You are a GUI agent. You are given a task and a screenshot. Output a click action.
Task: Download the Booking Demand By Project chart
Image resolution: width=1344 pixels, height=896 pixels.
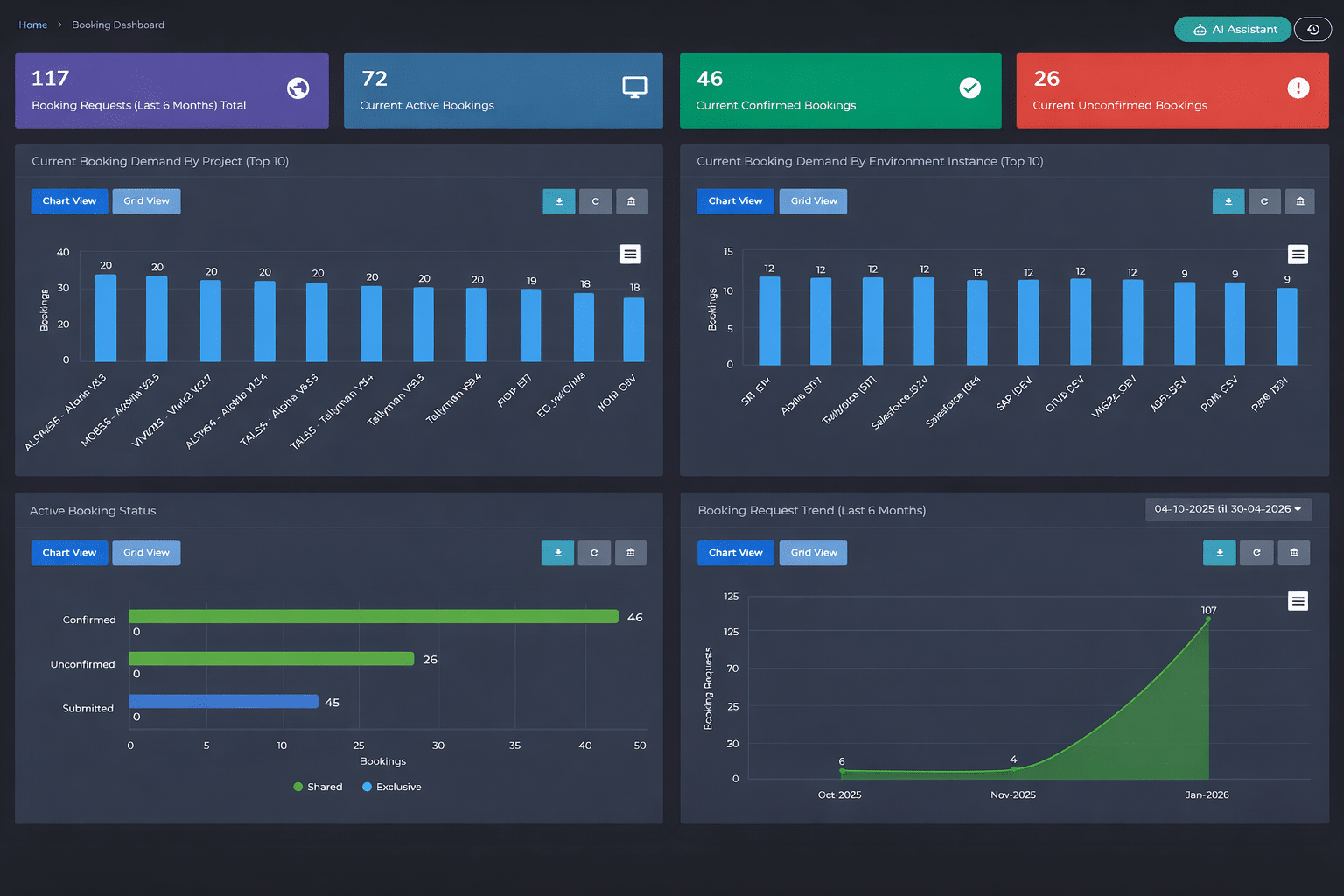pos(559,201)
